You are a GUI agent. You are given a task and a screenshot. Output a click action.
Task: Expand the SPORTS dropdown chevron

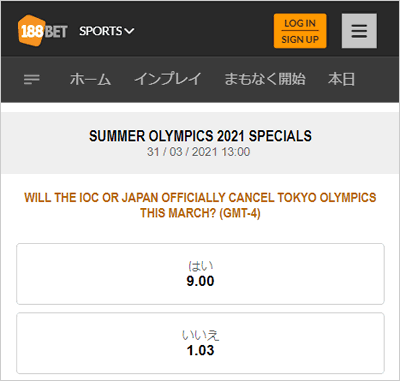[x=129, y=31]
